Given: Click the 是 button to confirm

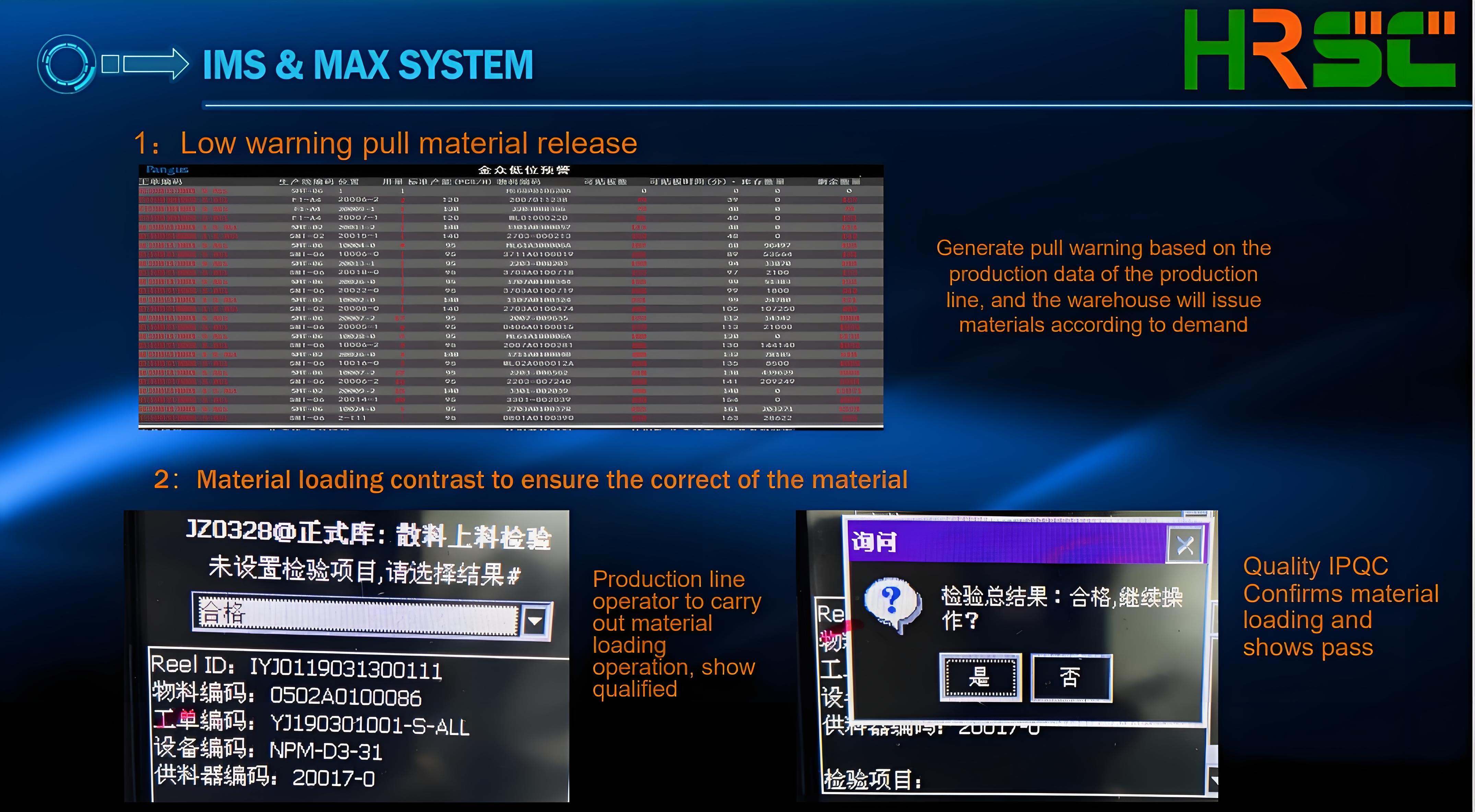Looking at the screenshot, I should point(980,678).
